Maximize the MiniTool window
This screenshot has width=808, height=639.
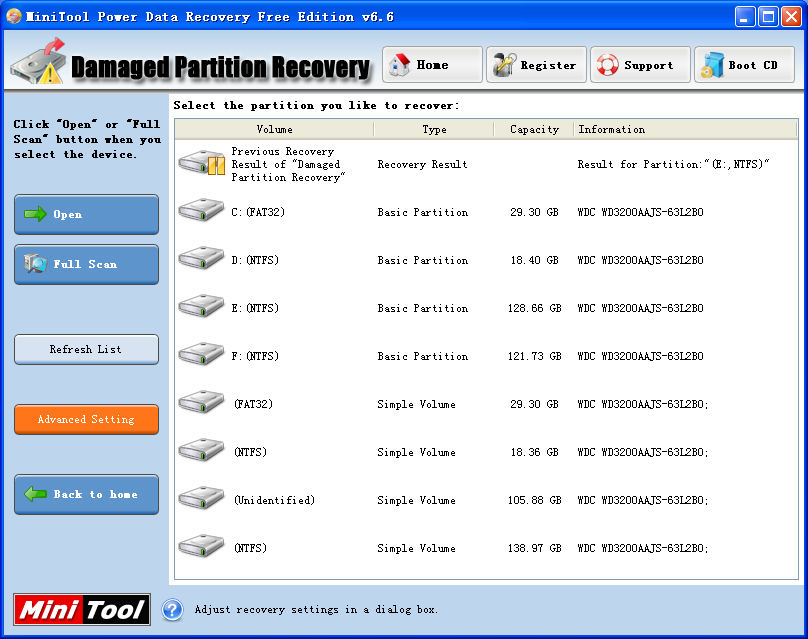768,16
